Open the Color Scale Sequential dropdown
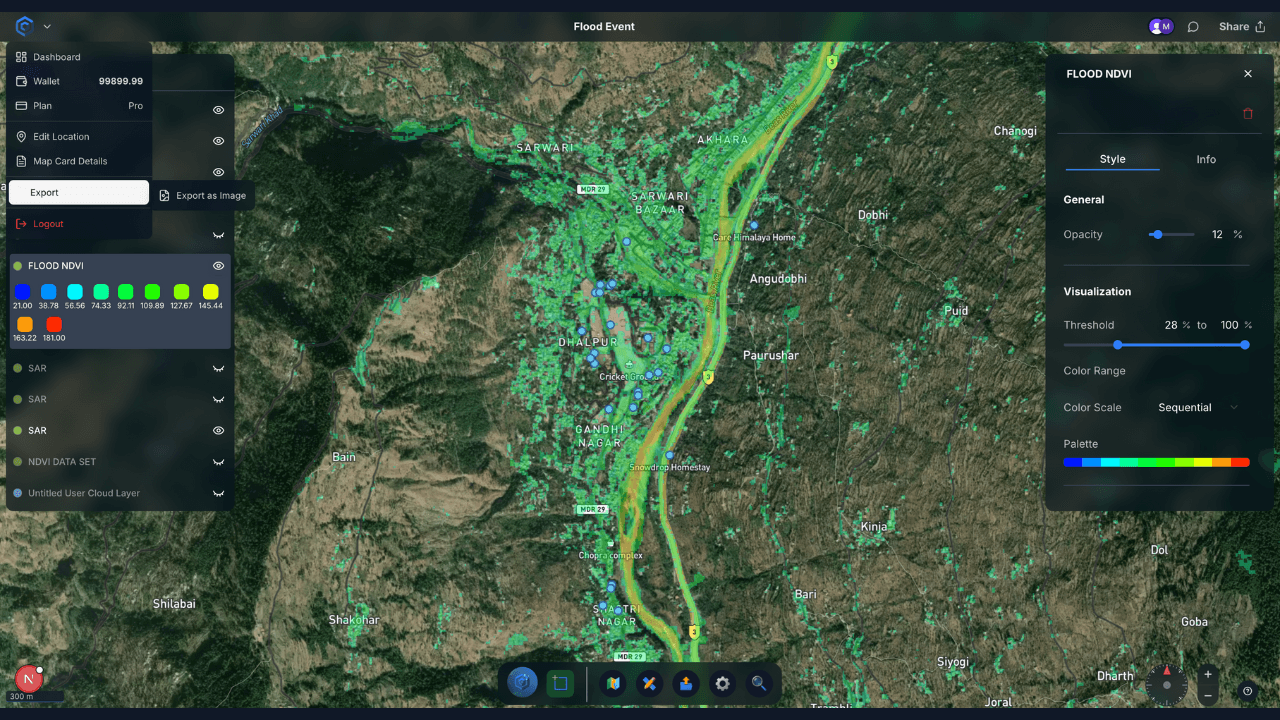 point(1197,408)
